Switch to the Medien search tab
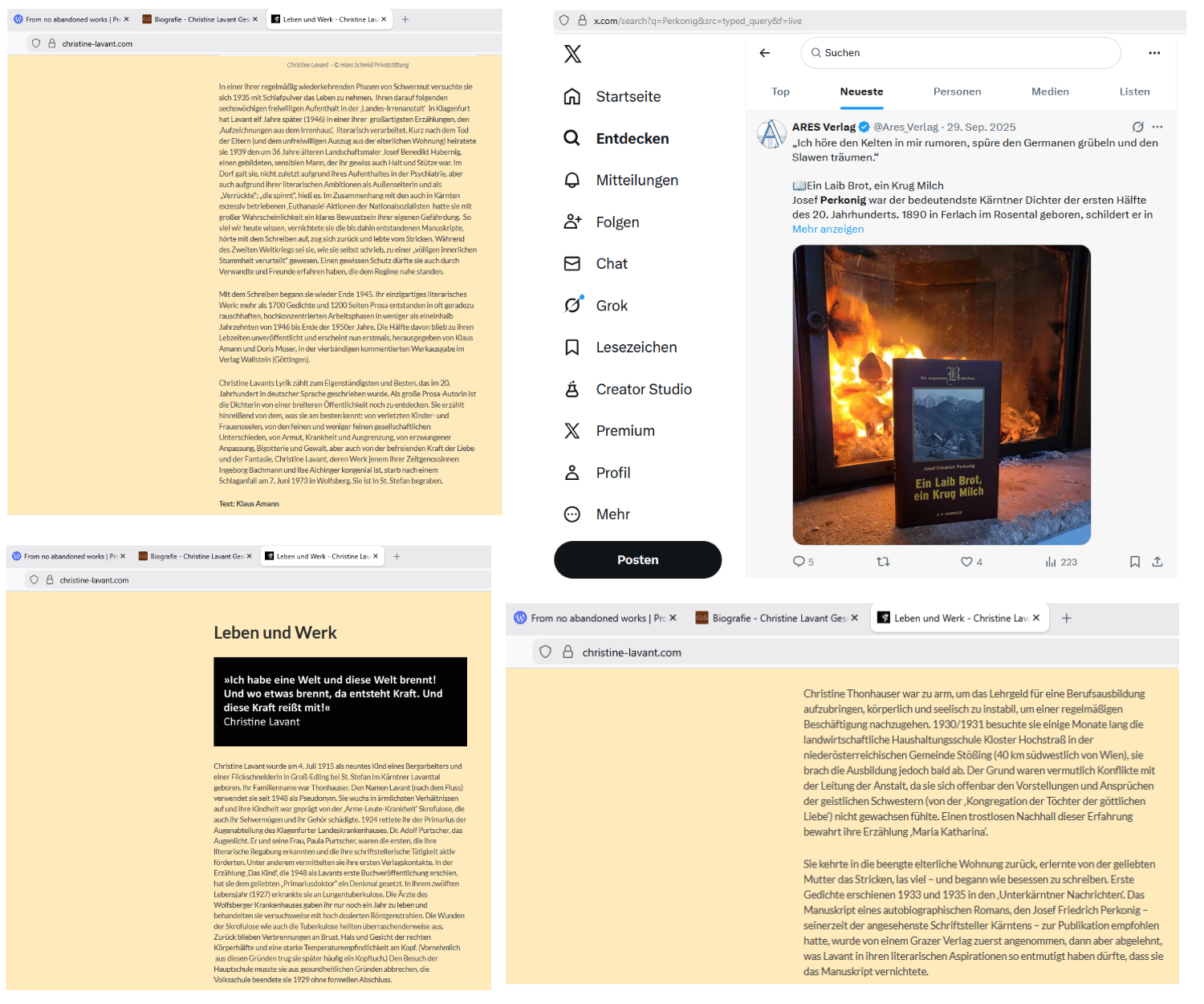The height and width of the screenshot is (1004, 1204). tap(1050, 92)
